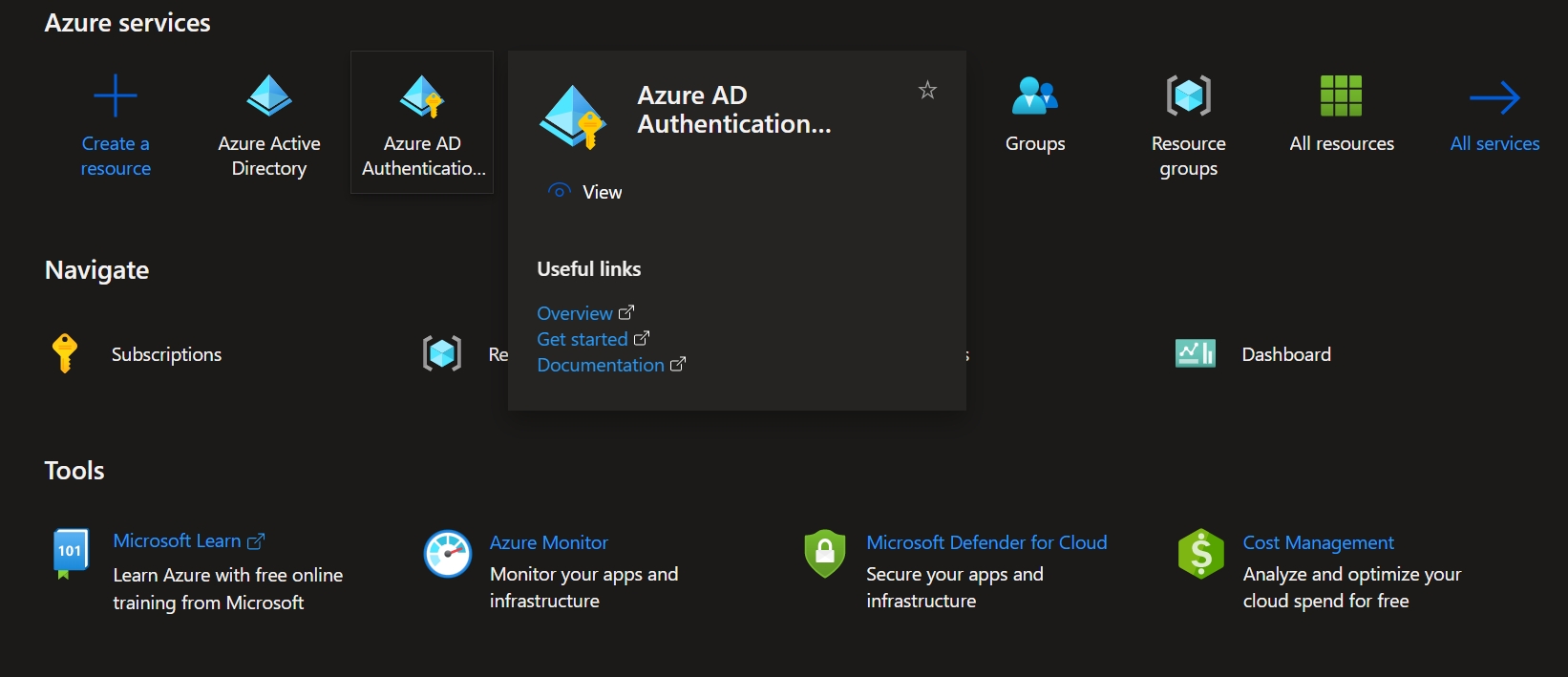Open the All resources grid icon
This screenshot has width=1568, height=677.
click(1341, 96)
